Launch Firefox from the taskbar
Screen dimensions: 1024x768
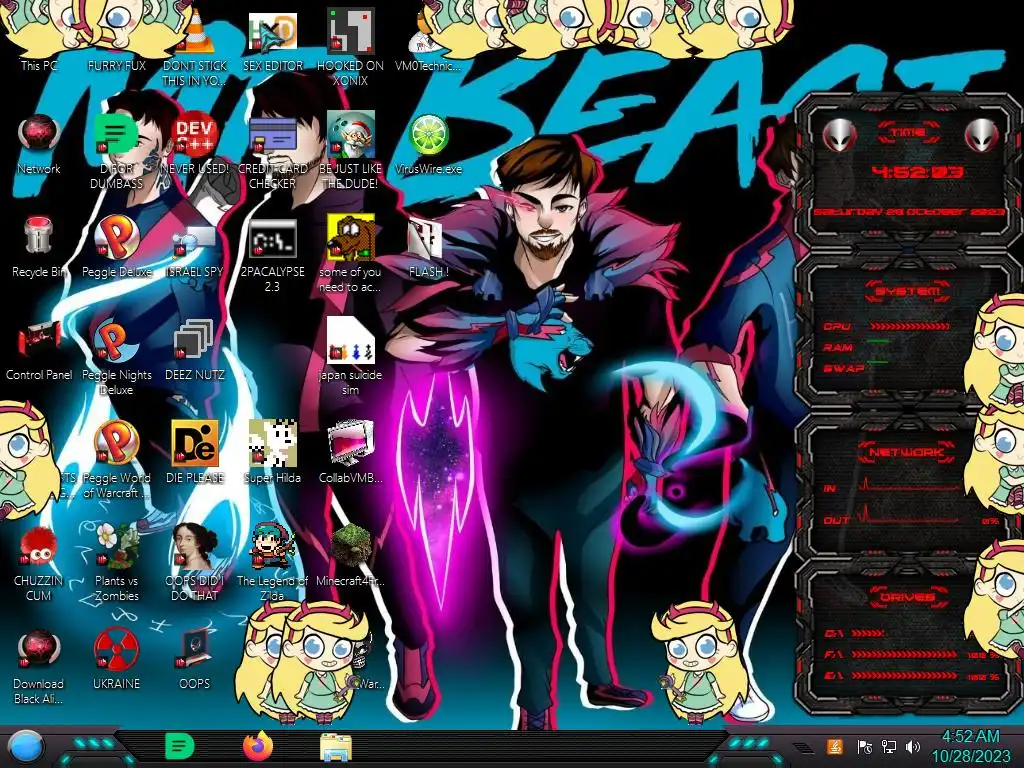[x=258, y=746]
